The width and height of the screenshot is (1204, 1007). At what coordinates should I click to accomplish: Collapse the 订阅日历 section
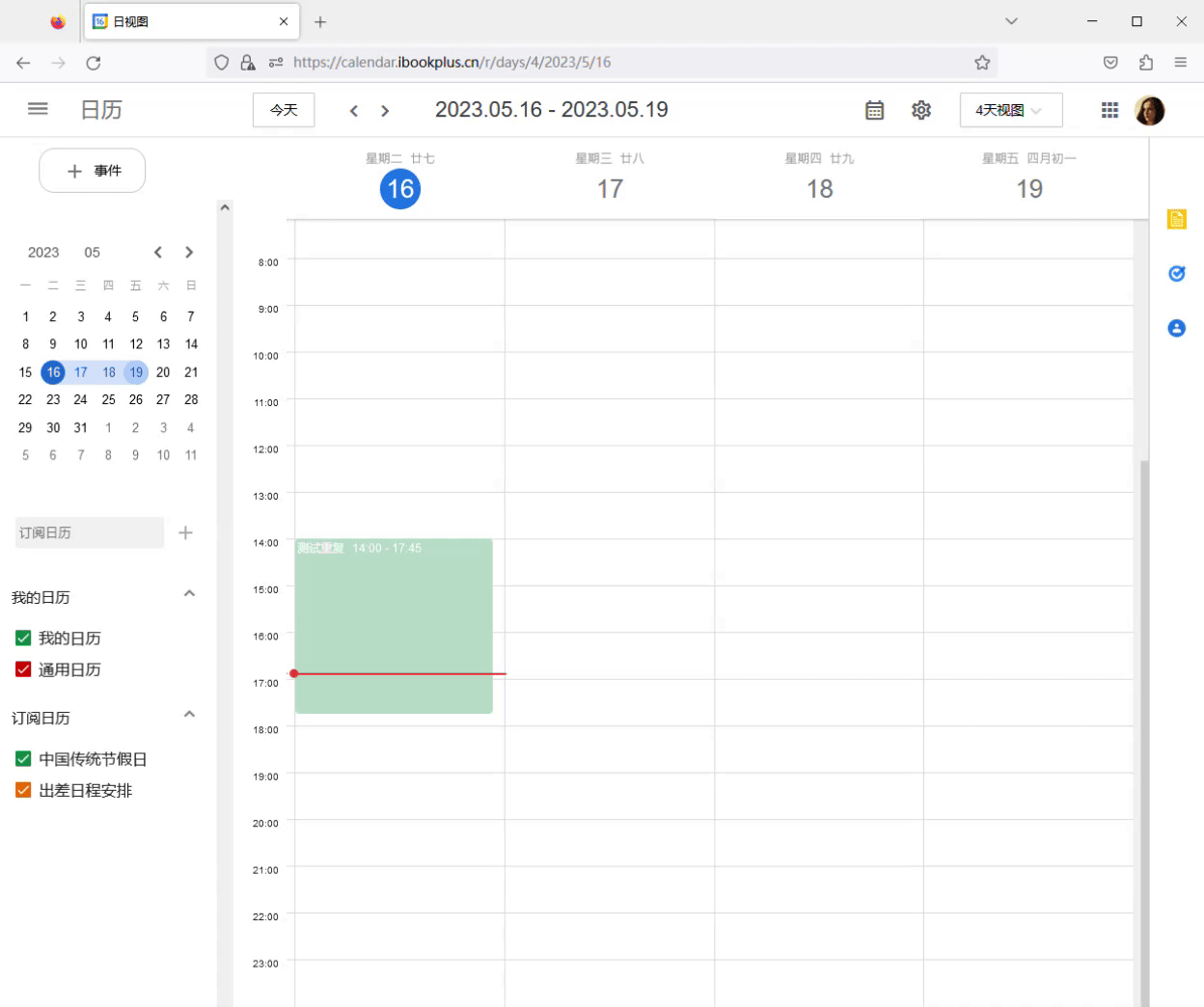tap(189, 714)
